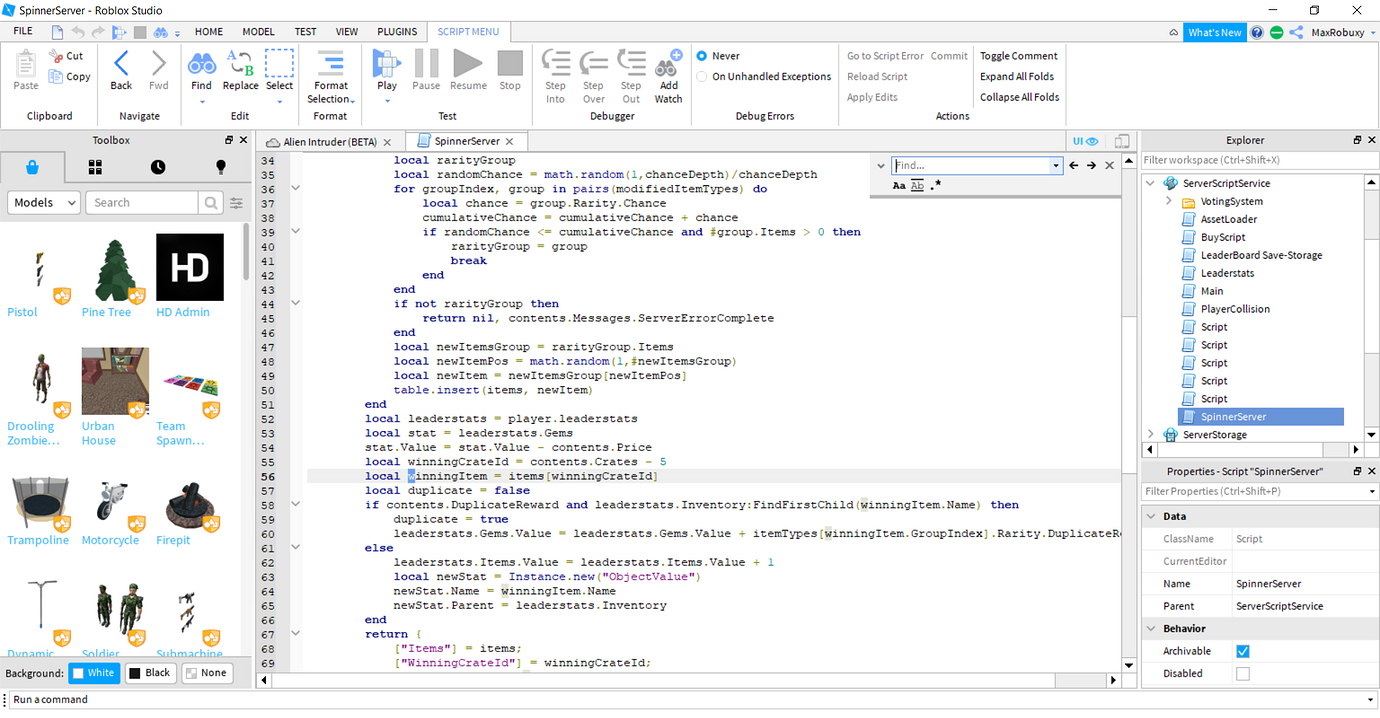1380x718 pixels.
Task: Open the MaxRobuxy account dropdown
Action: tap(1372, 32)
